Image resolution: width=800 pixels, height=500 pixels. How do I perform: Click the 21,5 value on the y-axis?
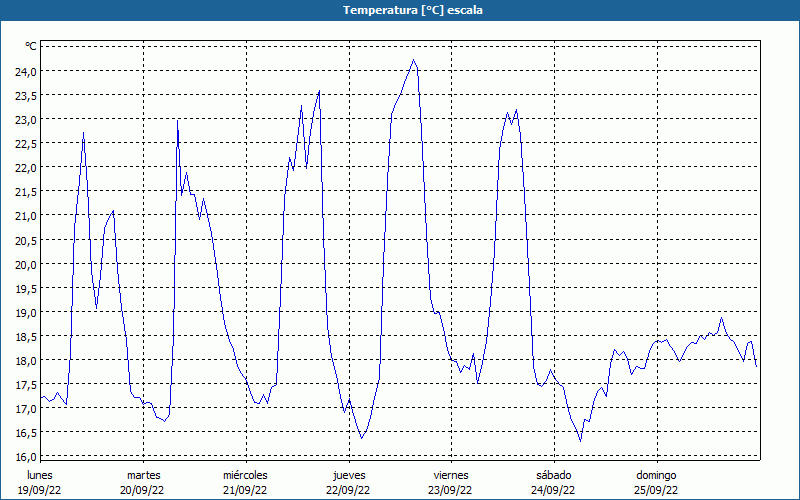tap(26, 192)
